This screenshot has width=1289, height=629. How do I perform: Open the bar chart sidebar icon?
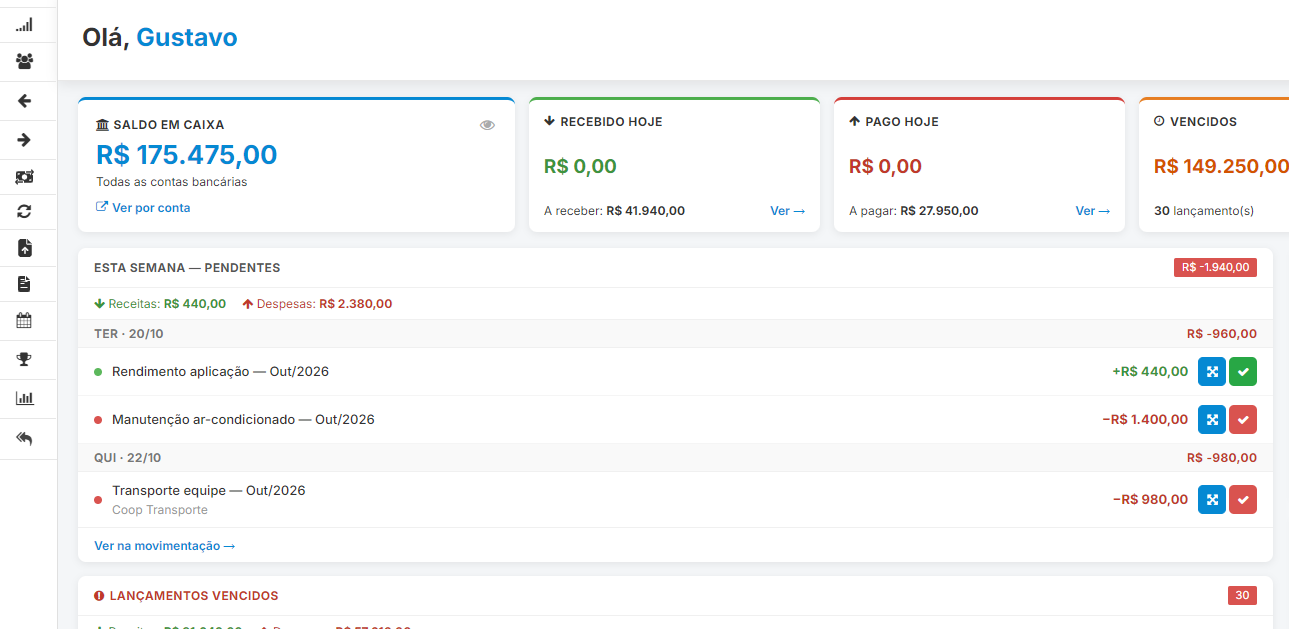click(x=25, y=398)
